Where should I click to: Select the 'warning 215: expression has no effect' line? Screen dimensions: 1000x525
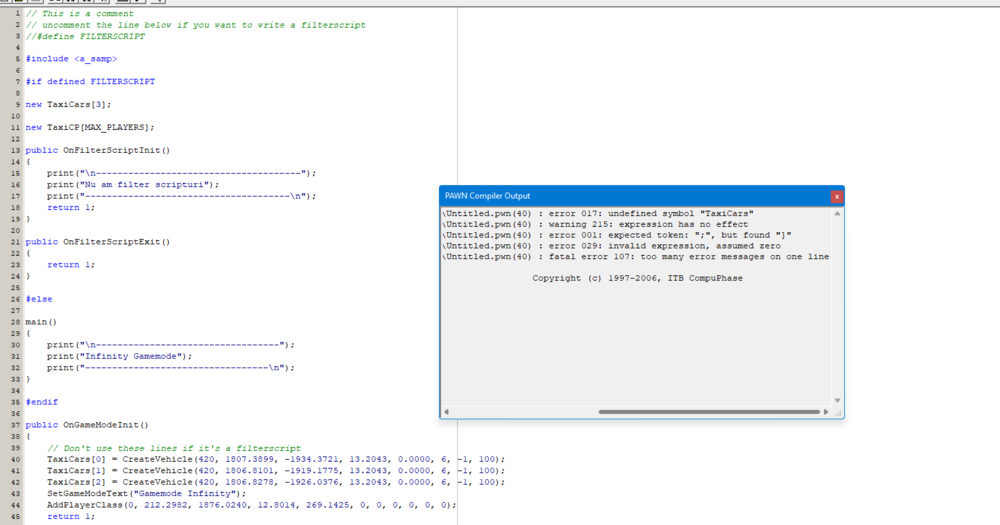coord(596,225)
